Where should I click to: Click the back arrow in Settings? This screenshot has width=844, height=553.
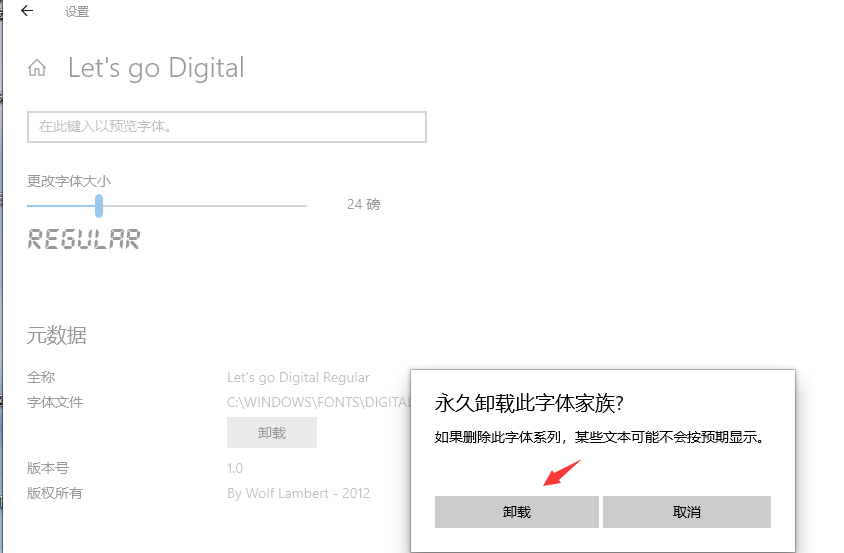[x=27, y=11]
